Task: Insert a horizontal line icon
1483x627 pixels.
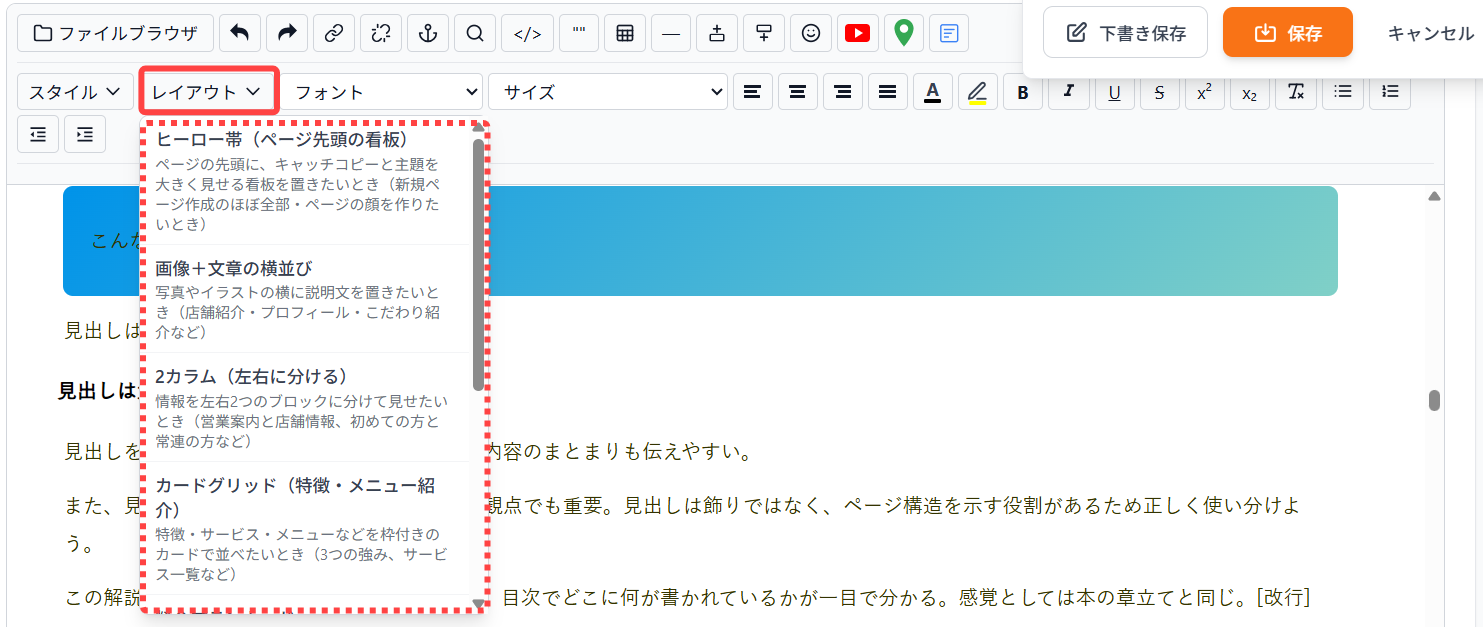Action: [x=671, y=33]
